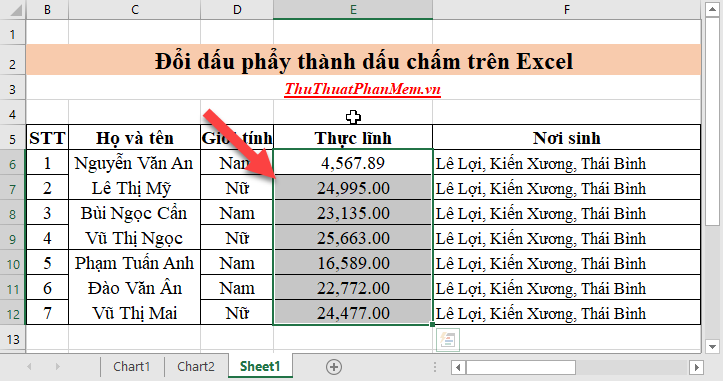The height and width of the screenshot is (381, 723).
Task: Switch to the Chart2 sheet tab
Action: point(196,367)
